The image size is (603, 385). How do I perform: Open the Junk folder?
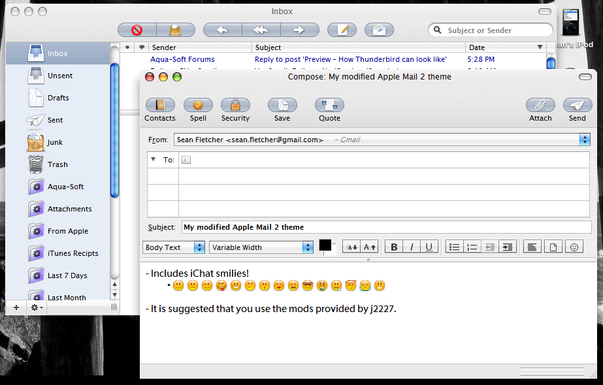pos(58,142)
